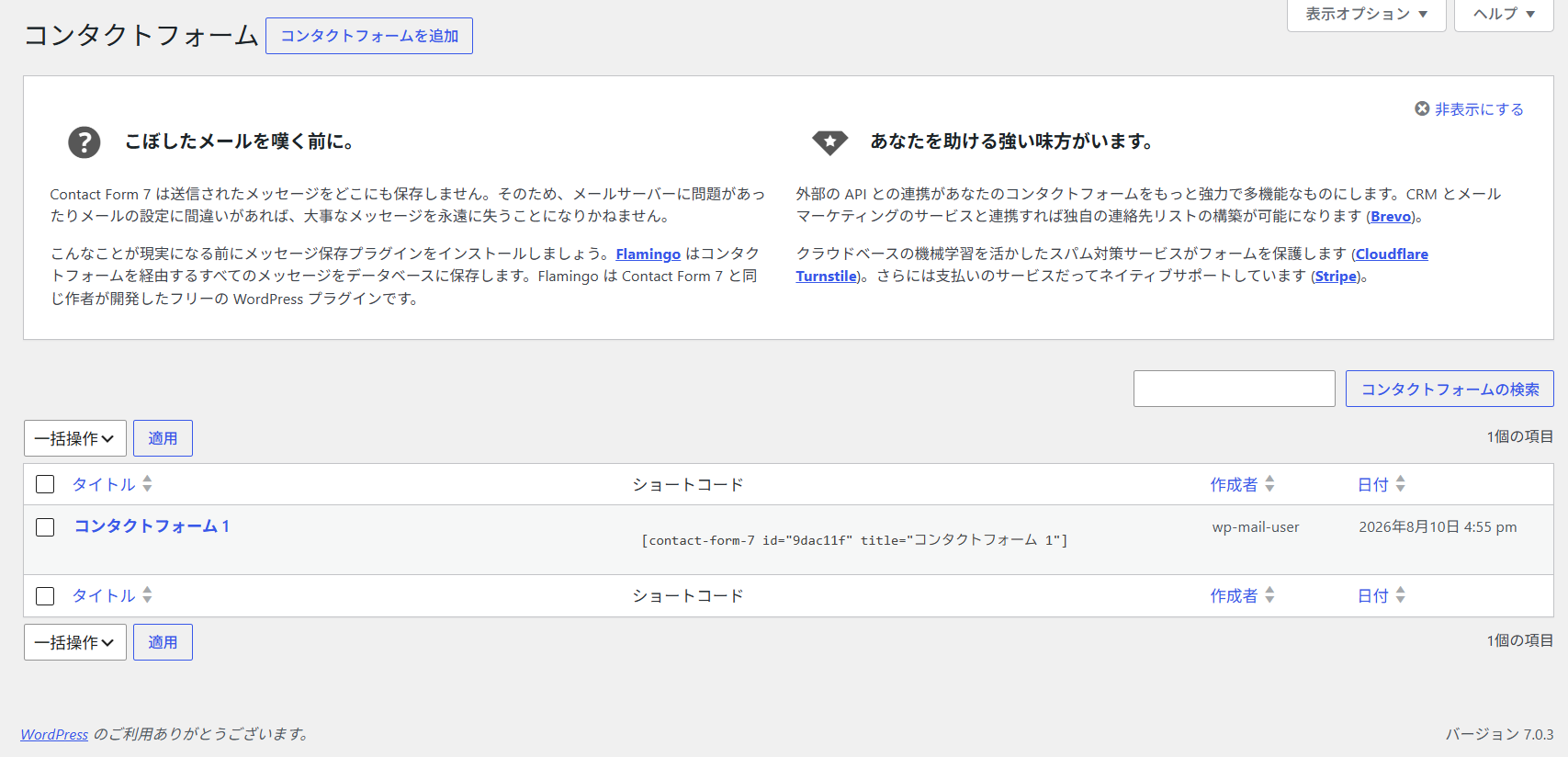Click sort arrows next to bottom 日付 footer
This screenshot has width=1568, height=757.
(1400, 595)
